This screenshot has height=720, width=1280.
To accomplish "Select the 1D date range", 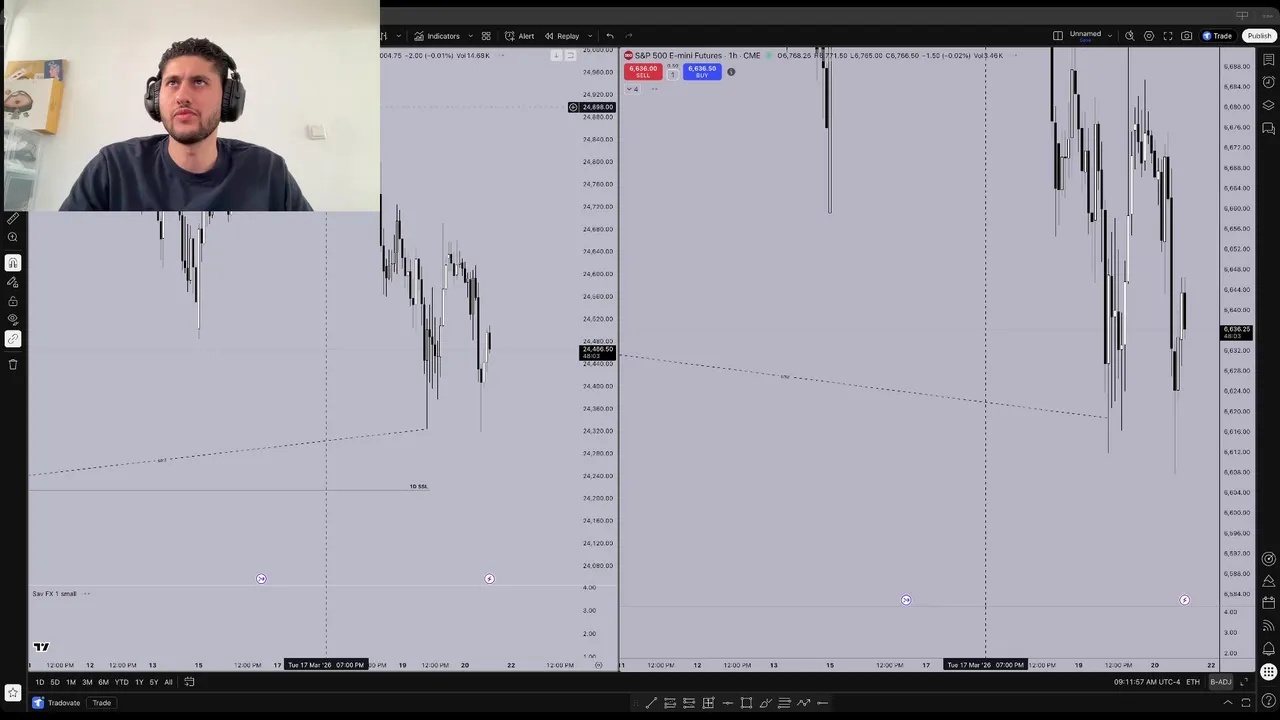I will [39, 682].
